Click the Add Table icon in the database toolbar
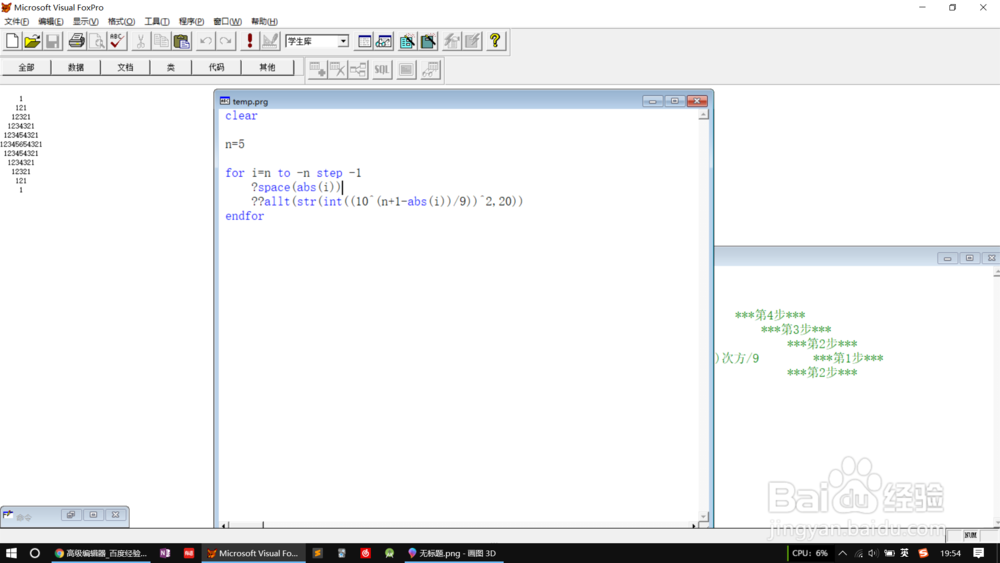1000x563 pixels. (x=318, y=69)
